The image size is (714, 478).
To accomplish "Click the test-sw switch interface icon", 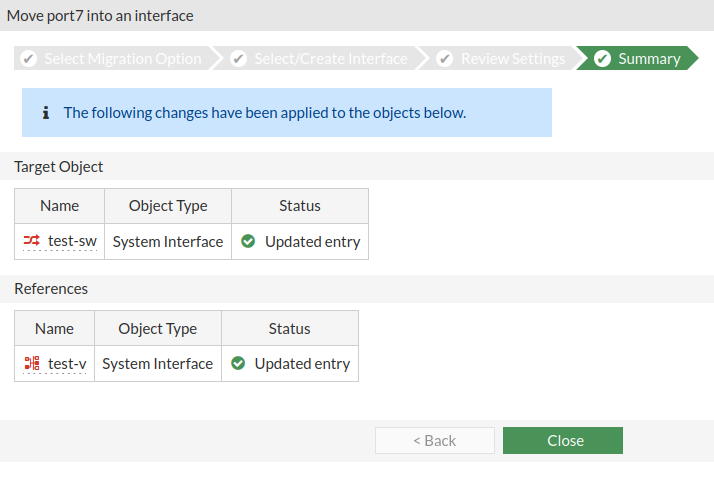I will (32, 241).
